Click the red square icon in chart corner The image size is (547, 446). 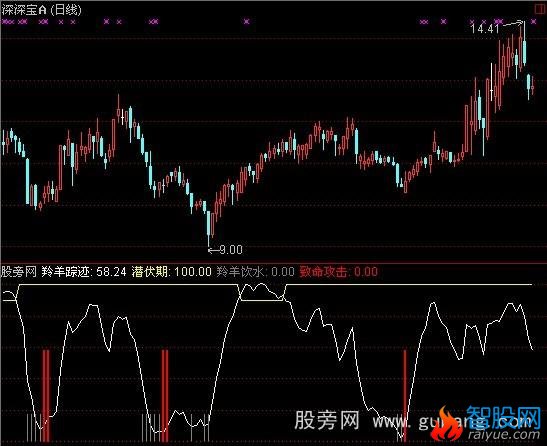[540, 9]
